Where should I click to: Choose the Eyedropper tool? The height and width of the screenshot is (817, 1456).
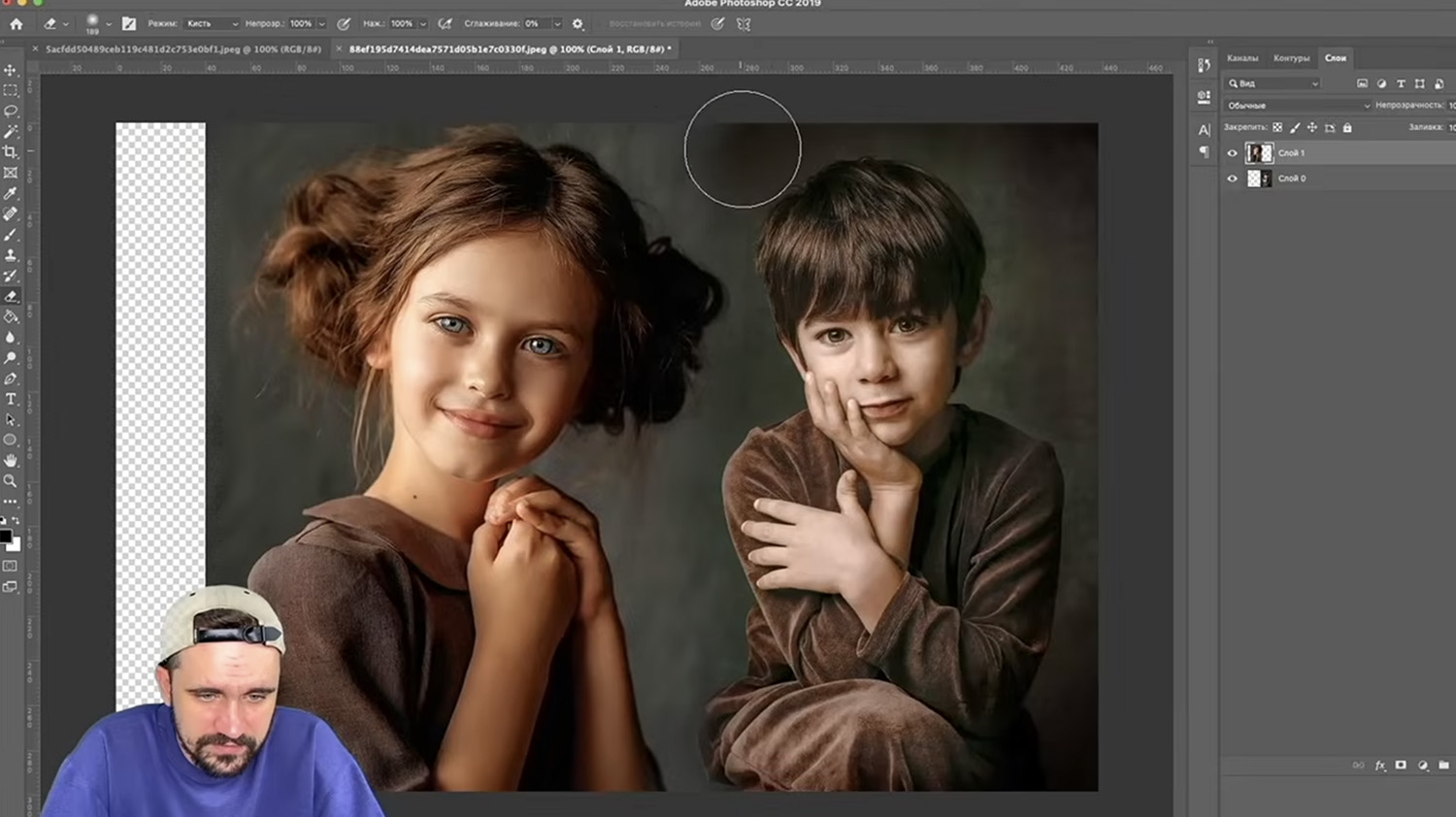[11, 193]
